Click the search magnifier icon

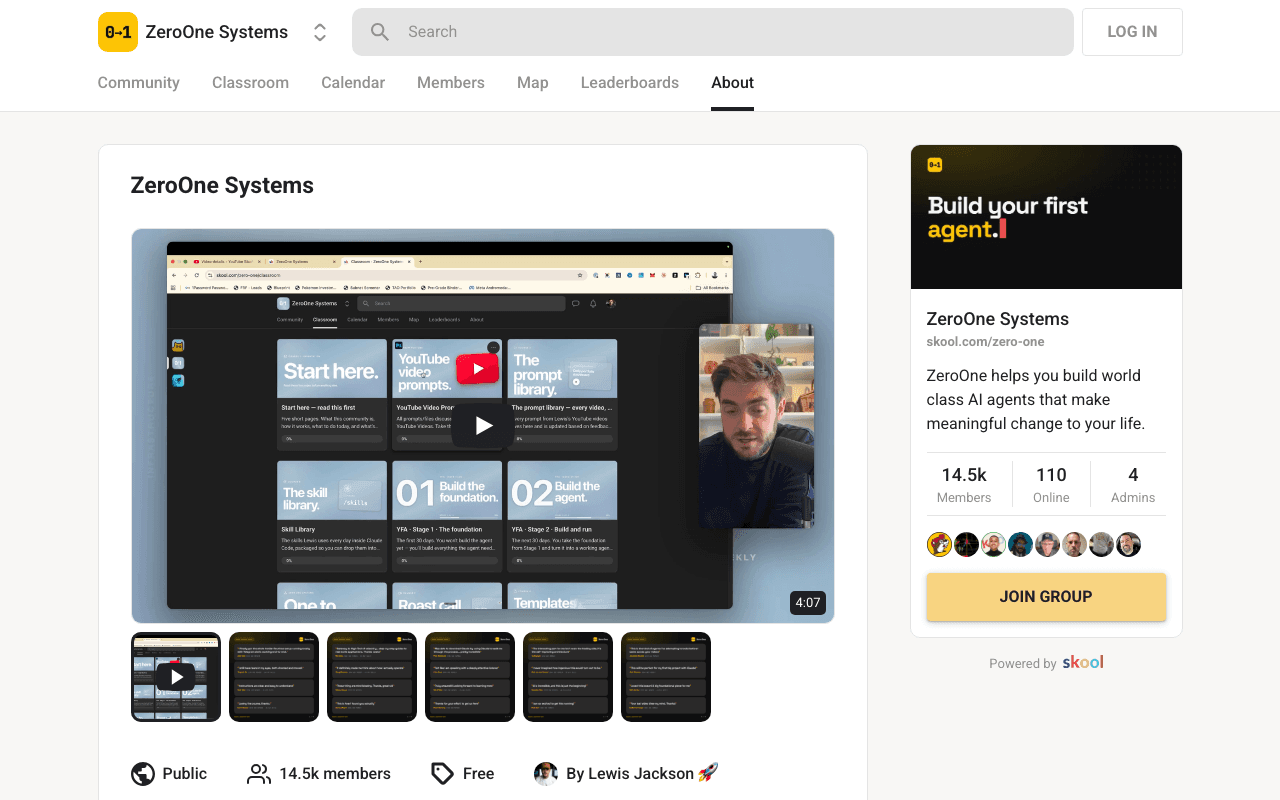click(380, 32)
